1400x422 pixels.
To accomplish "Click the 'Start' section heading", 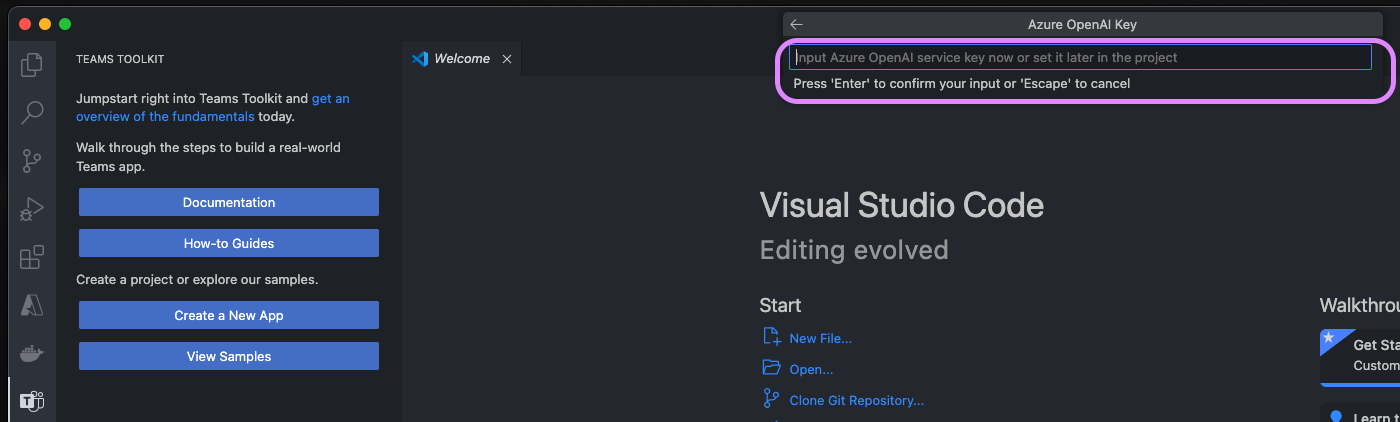I will tap(780, 305).
